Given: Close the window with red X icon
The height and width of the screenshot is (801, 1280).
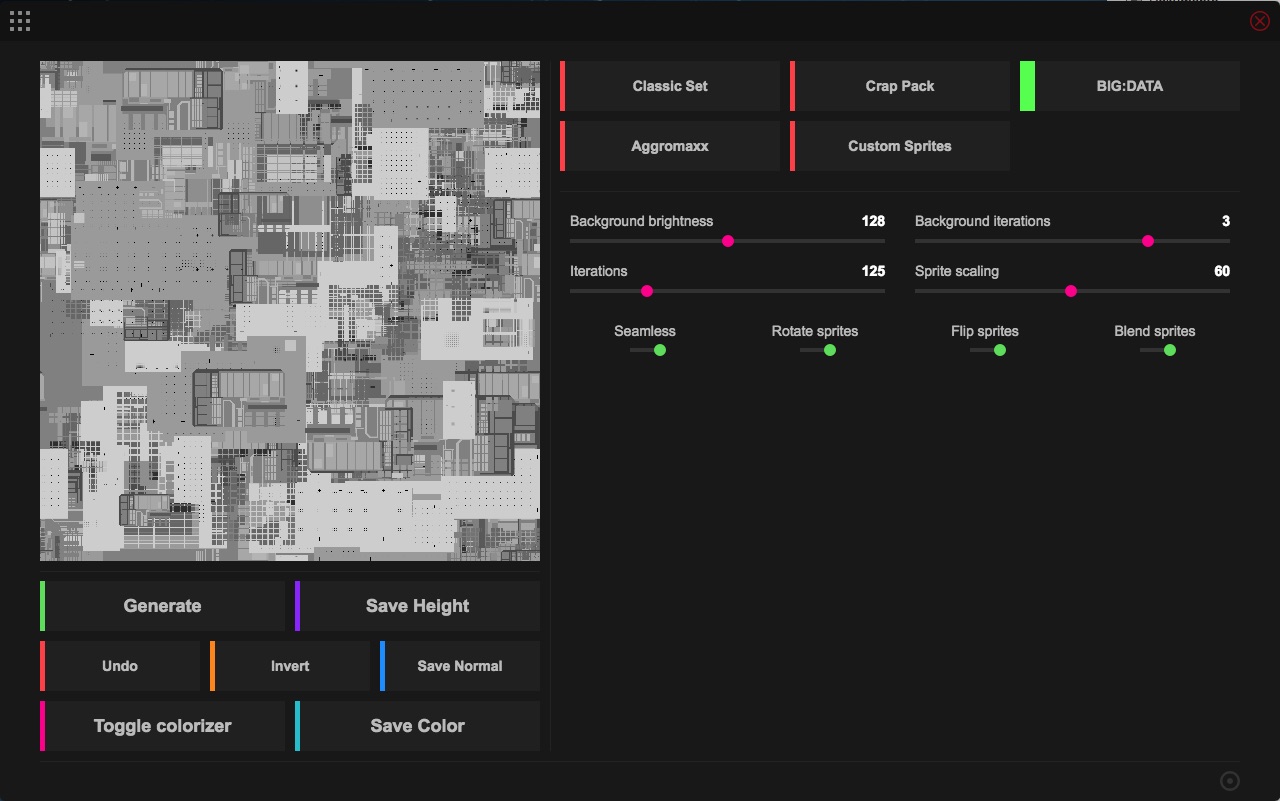Looking at the screenshot, I should pos(1259,21).
